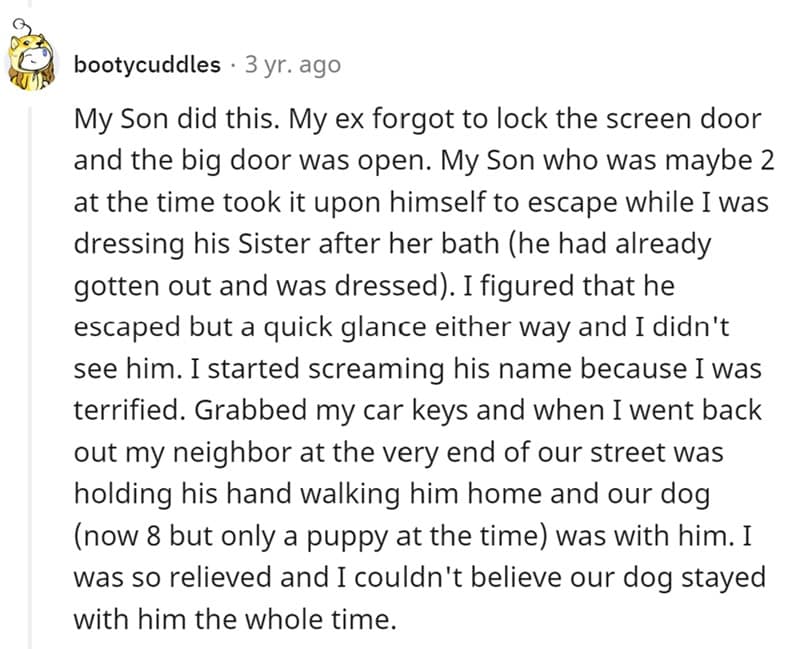Open the bootycuddles user profile link

coord(147,65)
